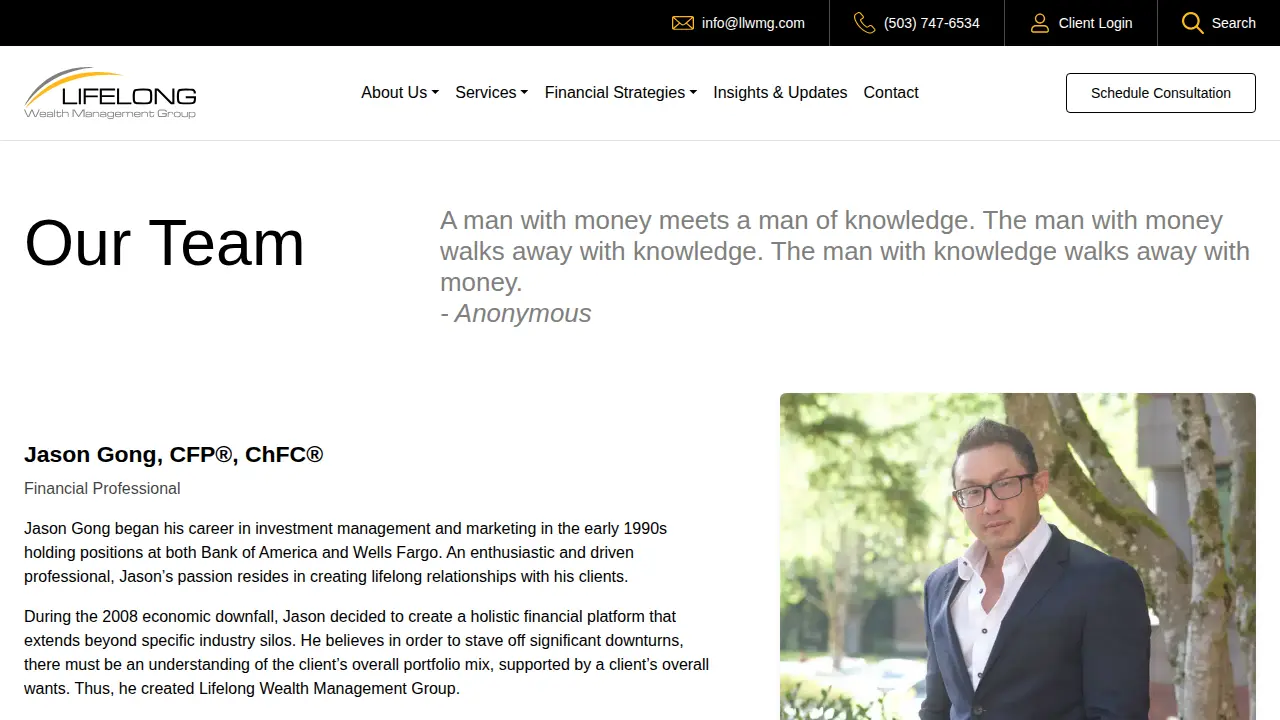Click the Financial Professional subtitle
The image size is (1280, 720).
point(102,489)
